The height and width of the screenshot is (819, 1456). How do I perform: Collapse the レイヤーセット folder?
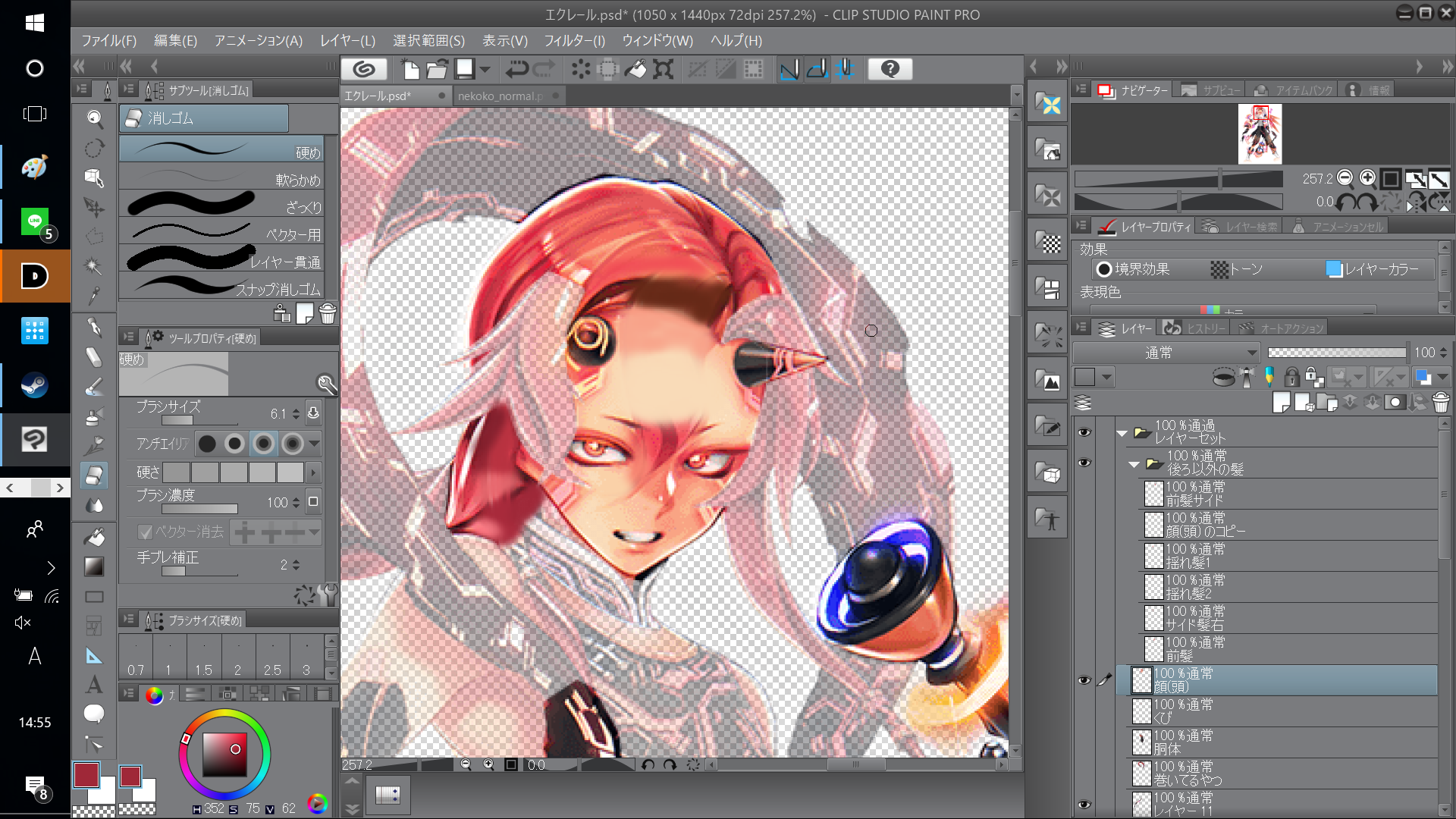point(1122,433)
